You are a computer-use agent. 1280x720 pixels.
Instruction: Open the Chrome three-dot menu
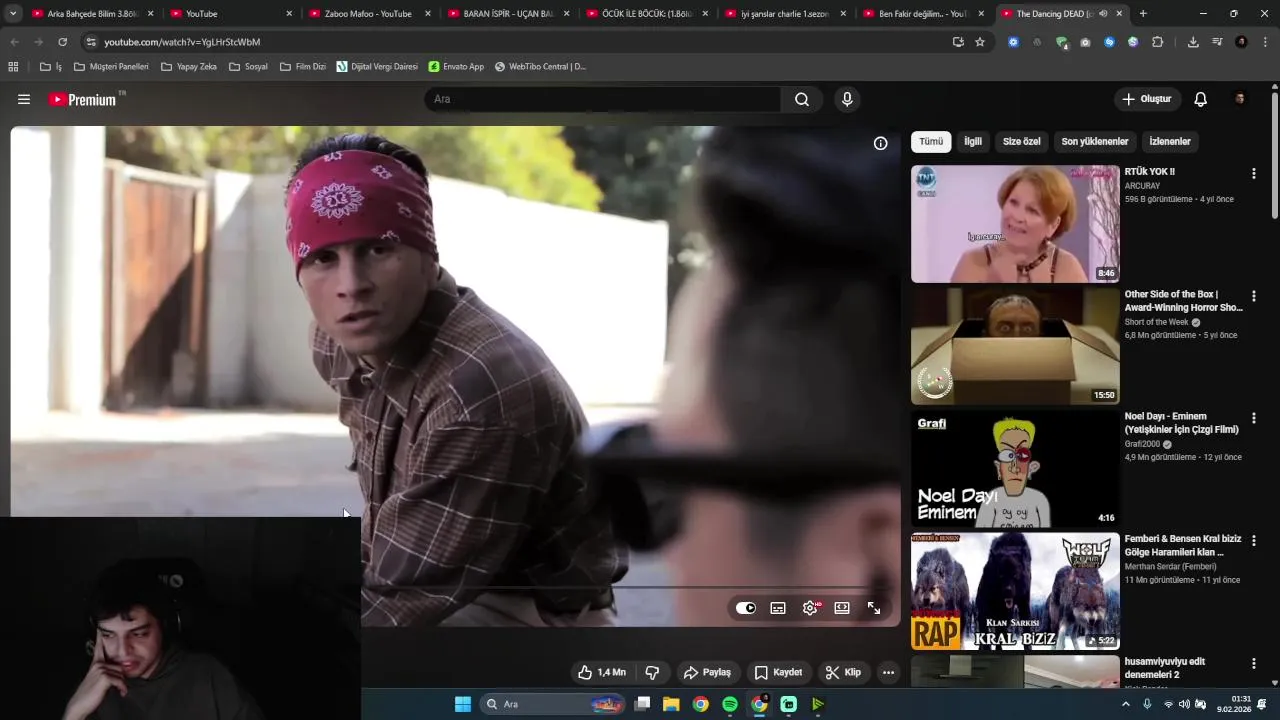tap(1266, 42)
